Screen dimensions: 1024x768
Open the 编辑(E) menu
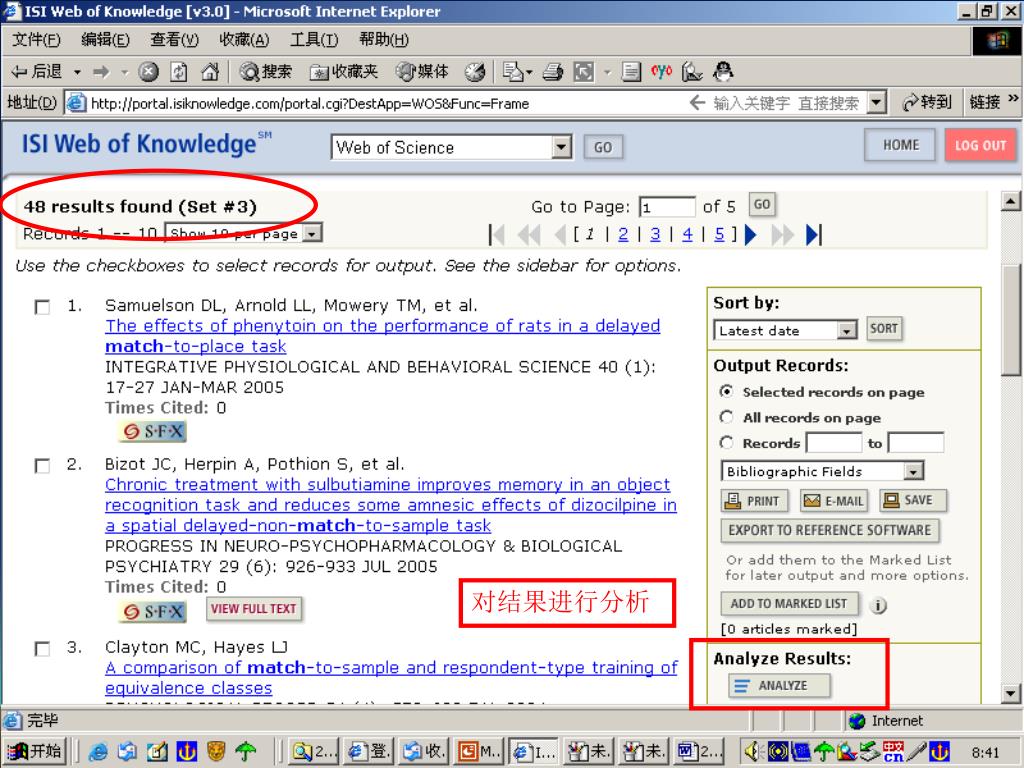[104, 40]
